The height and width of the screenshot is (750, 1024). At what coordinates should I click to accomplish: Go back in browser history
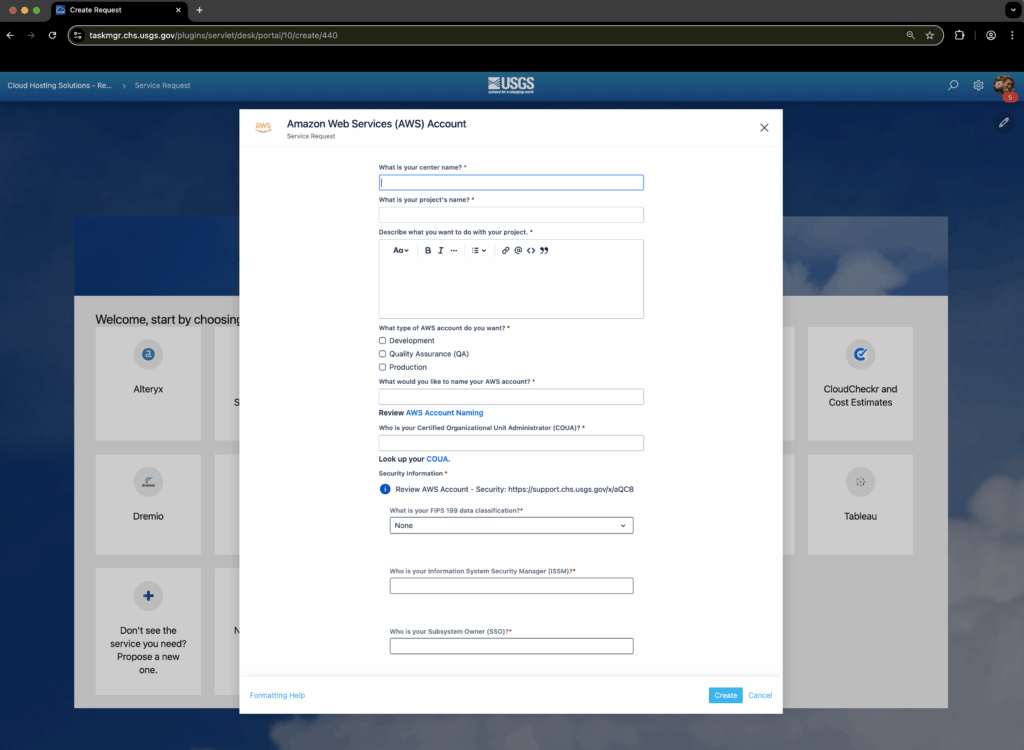10,35
